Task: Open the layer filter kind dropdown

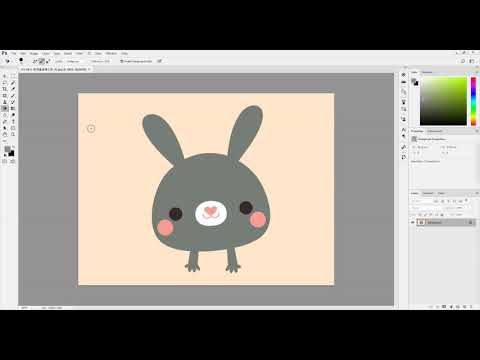Action: pos(422,201)
